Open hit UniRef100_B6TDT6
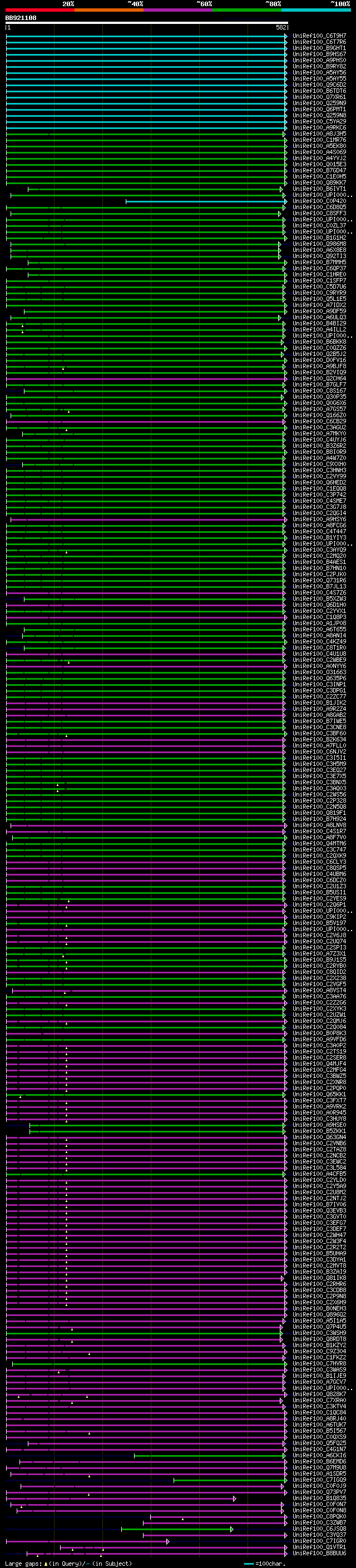 (x=319, y=91)
